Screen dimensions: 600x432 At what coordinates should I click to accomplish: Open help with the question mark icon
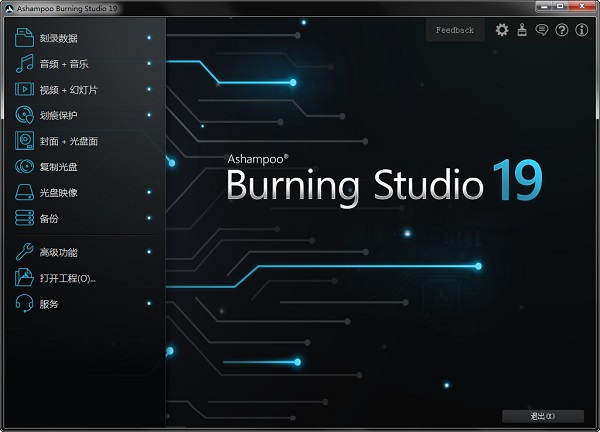coord(562,30)
